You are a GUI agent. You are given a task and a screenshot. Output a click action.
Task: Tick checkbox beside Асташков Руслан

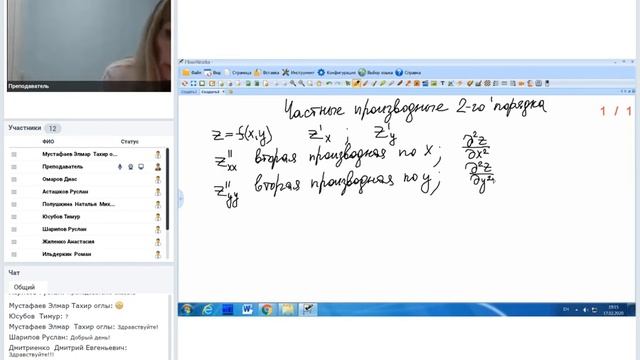(14, 192)
